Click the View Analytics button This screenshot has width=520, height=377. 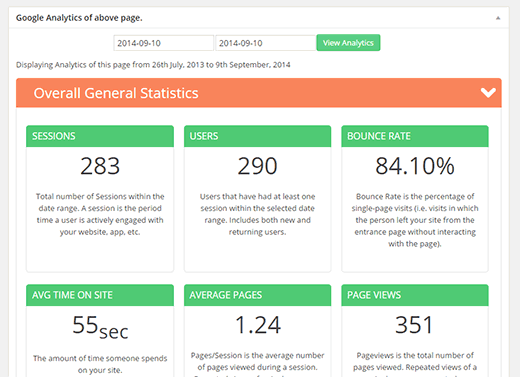click(x=348, y=43)
